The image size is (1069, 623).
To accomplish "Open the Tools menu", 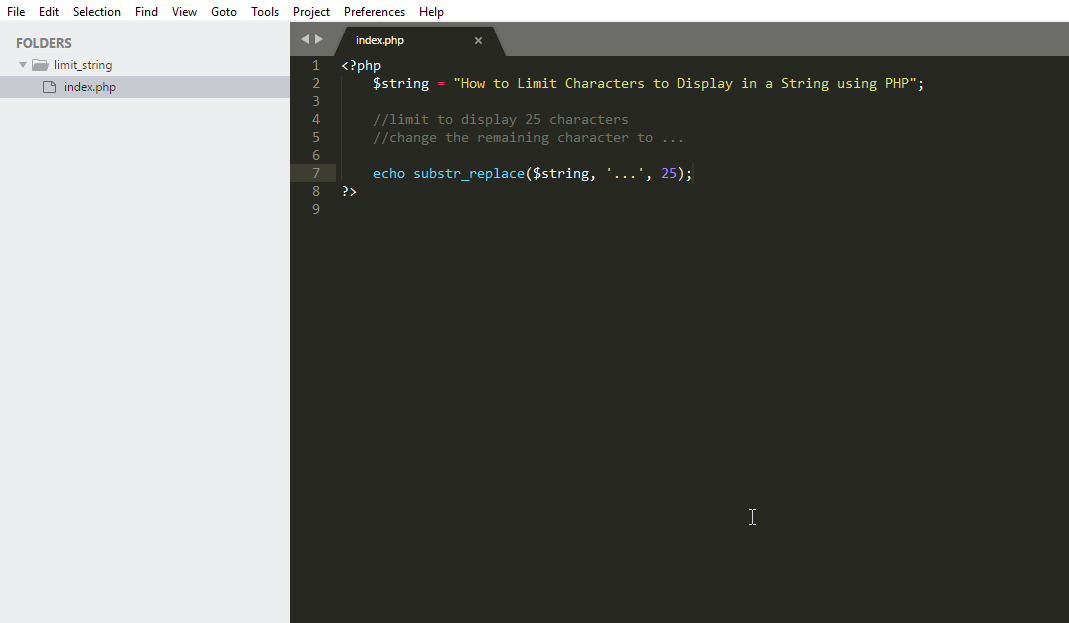I will coord(264,11).
